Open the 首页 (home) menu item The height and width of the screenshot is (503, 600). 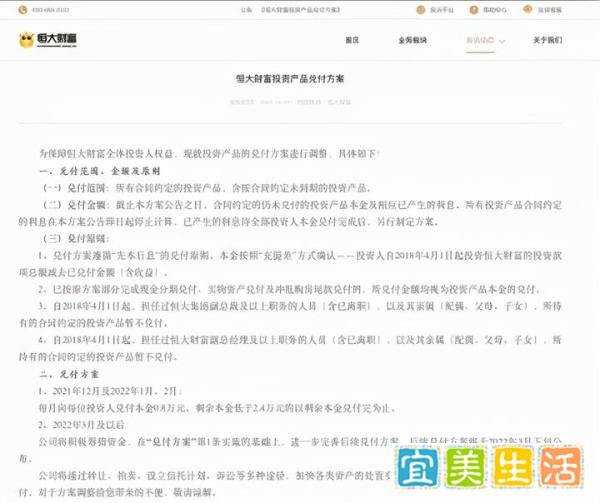tap(352, 40)
